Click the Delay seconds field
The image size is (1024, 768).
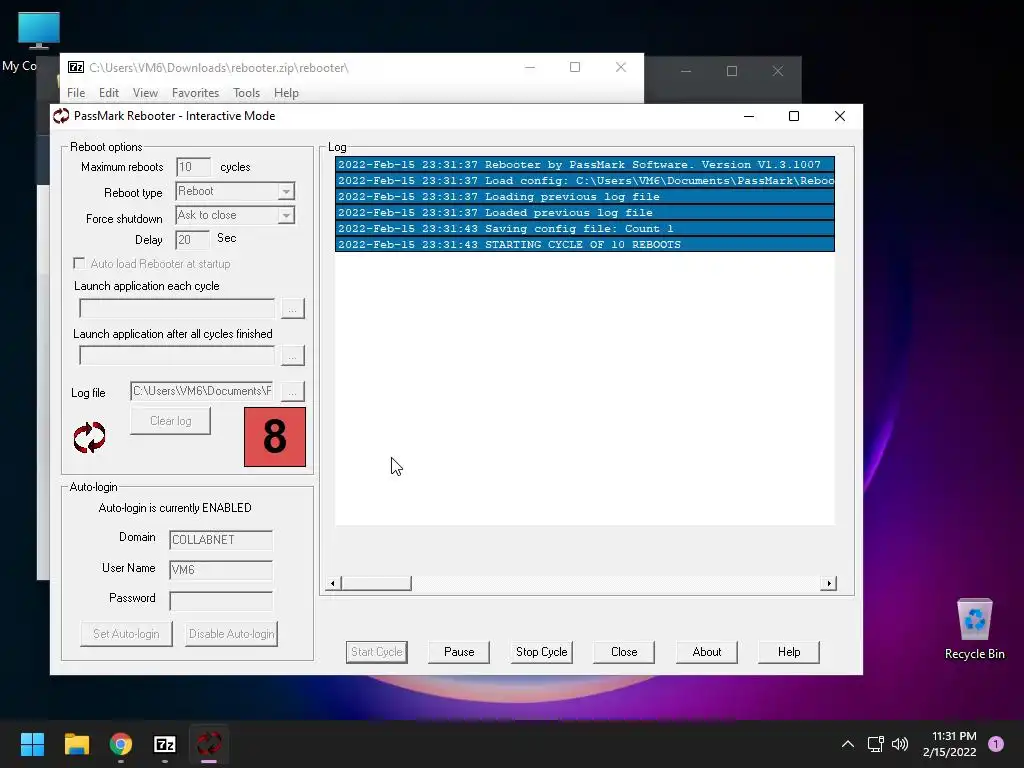[192, 240]
